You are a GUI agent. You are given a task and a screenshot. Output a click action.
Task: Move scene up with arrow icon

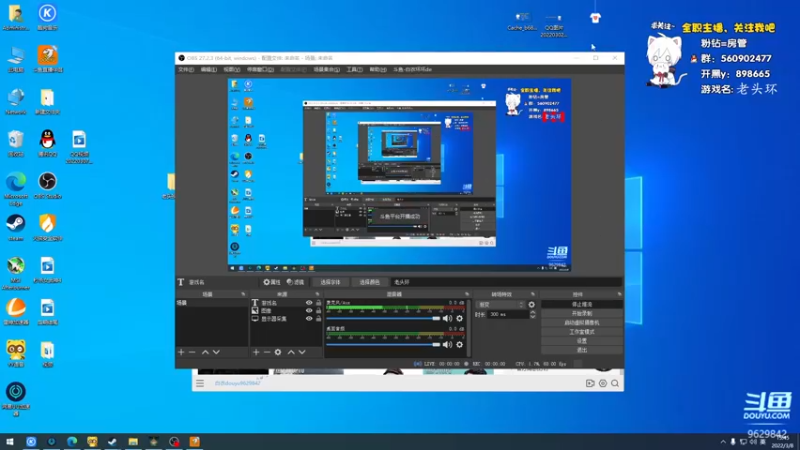(x=205, y=352)
